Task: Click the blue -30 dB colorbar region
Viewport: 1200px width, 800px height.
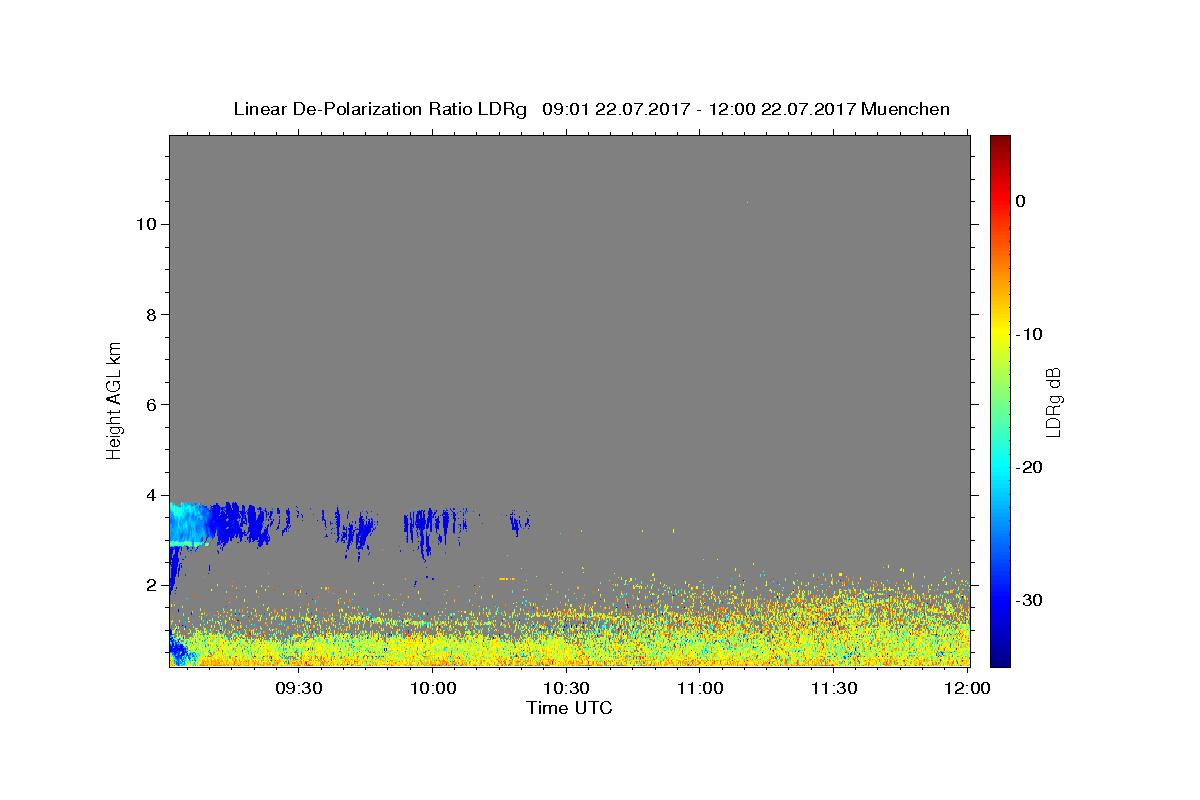Action: (1000, 600)
